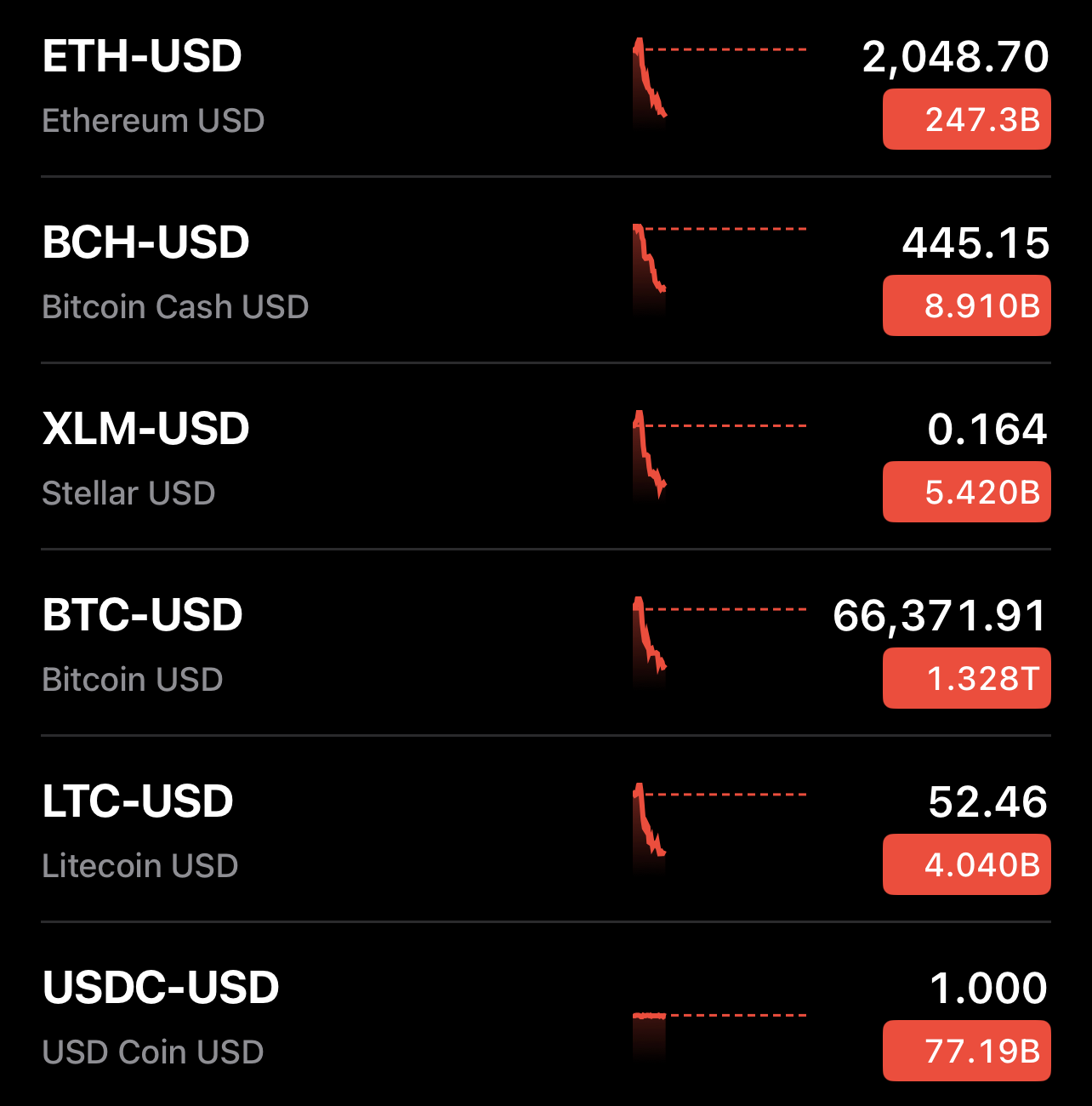Tap the Litecoin 4.040B market cap badge
The height and width of the screenshot is (1106, 1092).
click(966, 864)
